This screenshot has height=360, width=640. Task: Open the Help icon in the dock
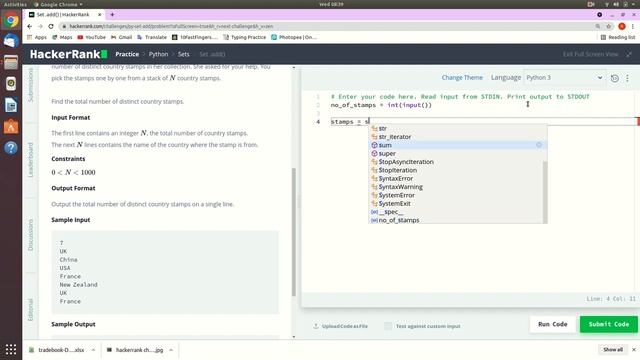coord(11,147)
